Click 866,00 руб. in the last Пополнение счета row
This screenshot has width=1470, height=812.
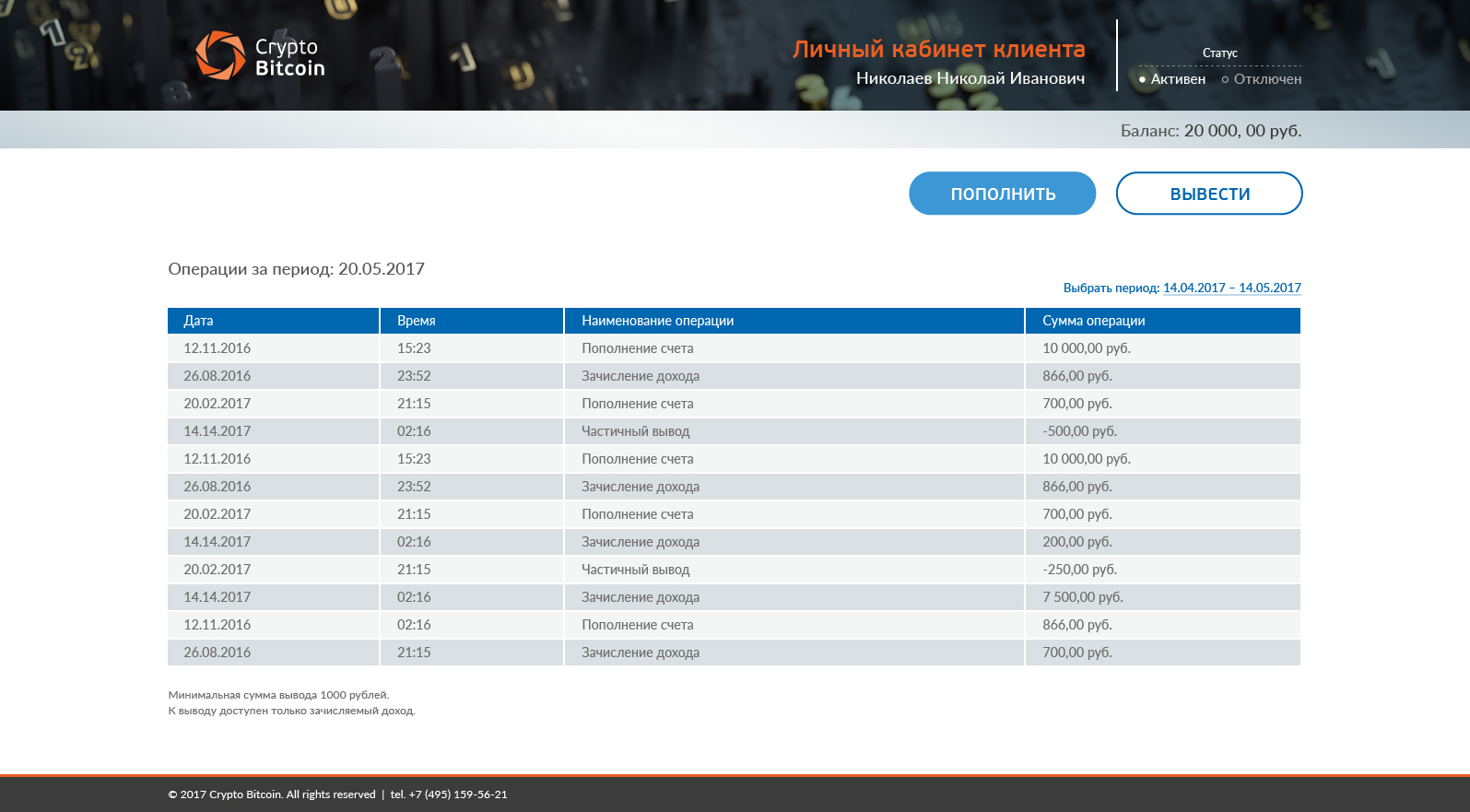[1077, 625]
